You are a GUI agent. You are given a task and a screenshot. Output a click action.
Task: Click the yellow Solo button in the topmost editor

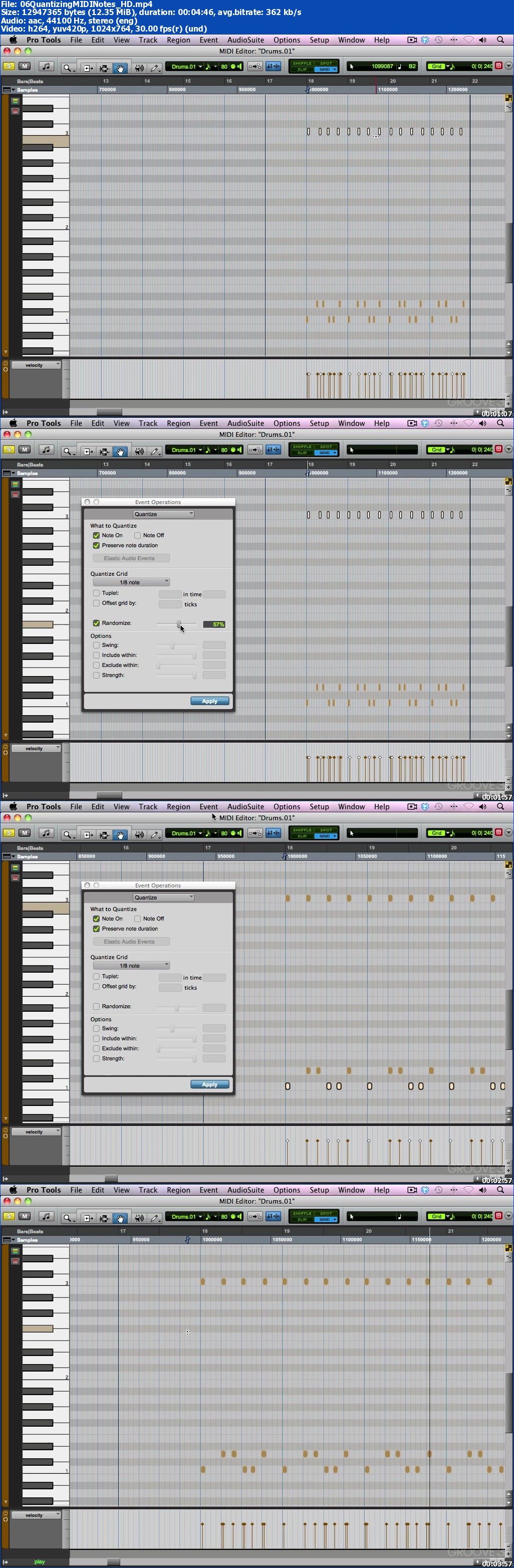pyautogui.click(x=9, y=66)
